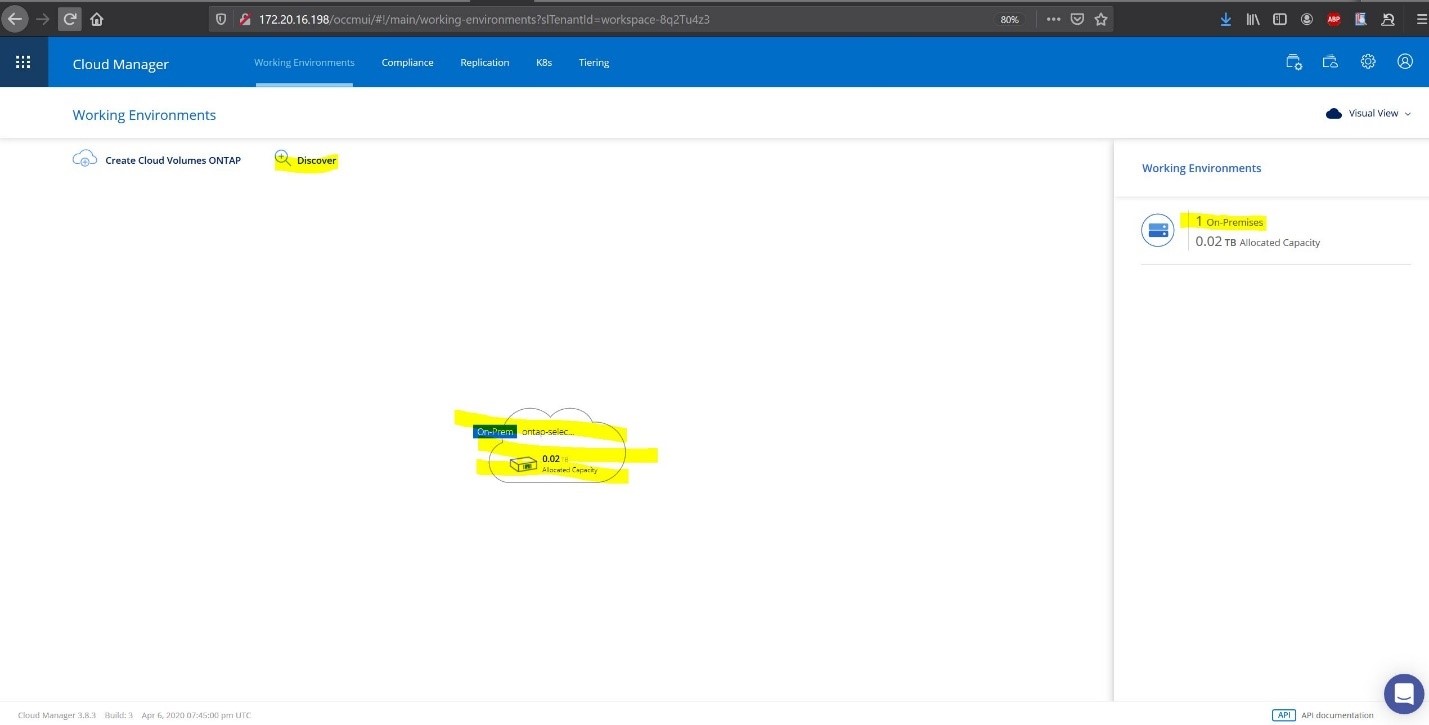Viewport: 1429px width, 725px height.
Task: Select the Working Environments tab
Action: (304, 63)
